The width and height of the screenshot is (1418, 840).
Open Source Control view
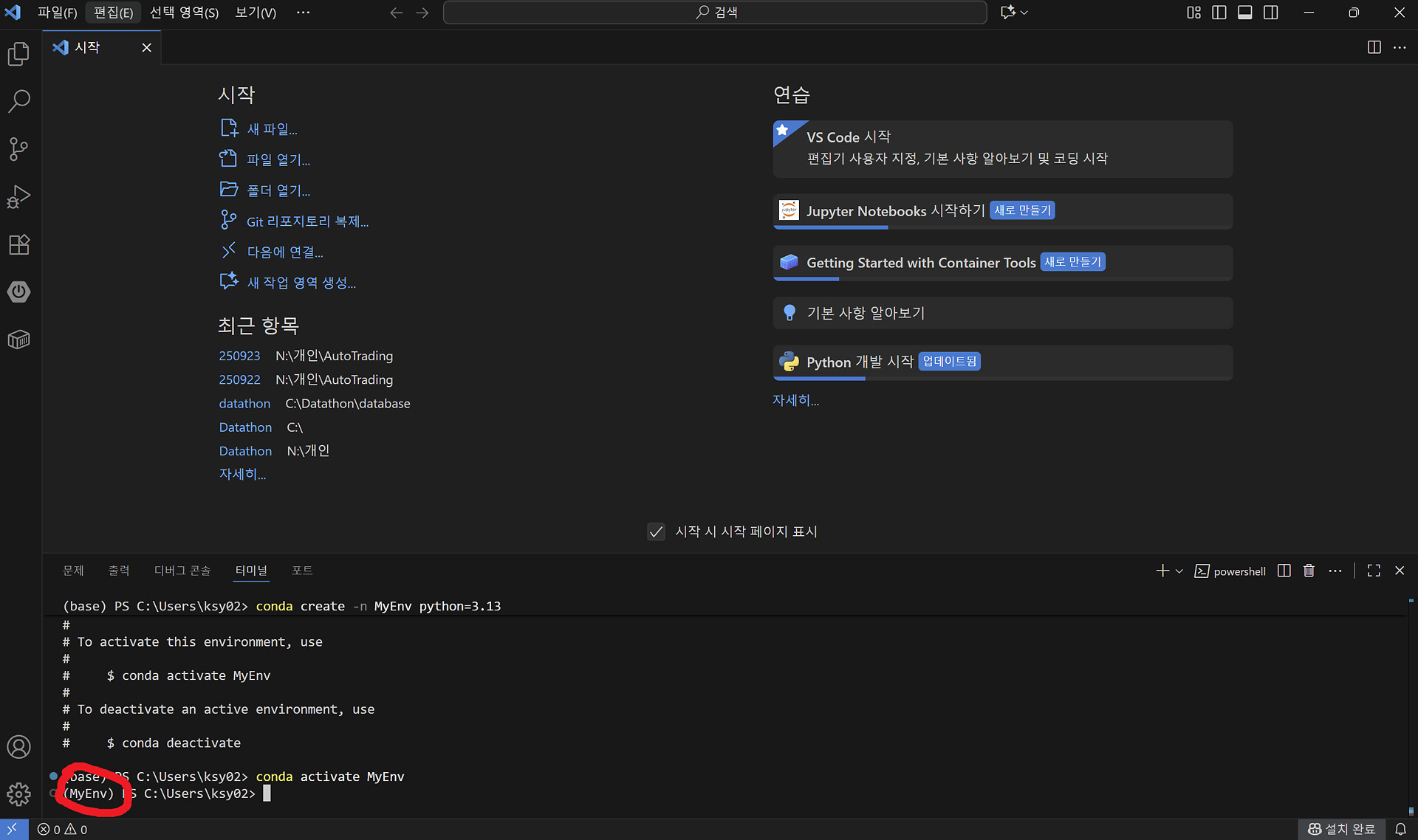[18, 149]
